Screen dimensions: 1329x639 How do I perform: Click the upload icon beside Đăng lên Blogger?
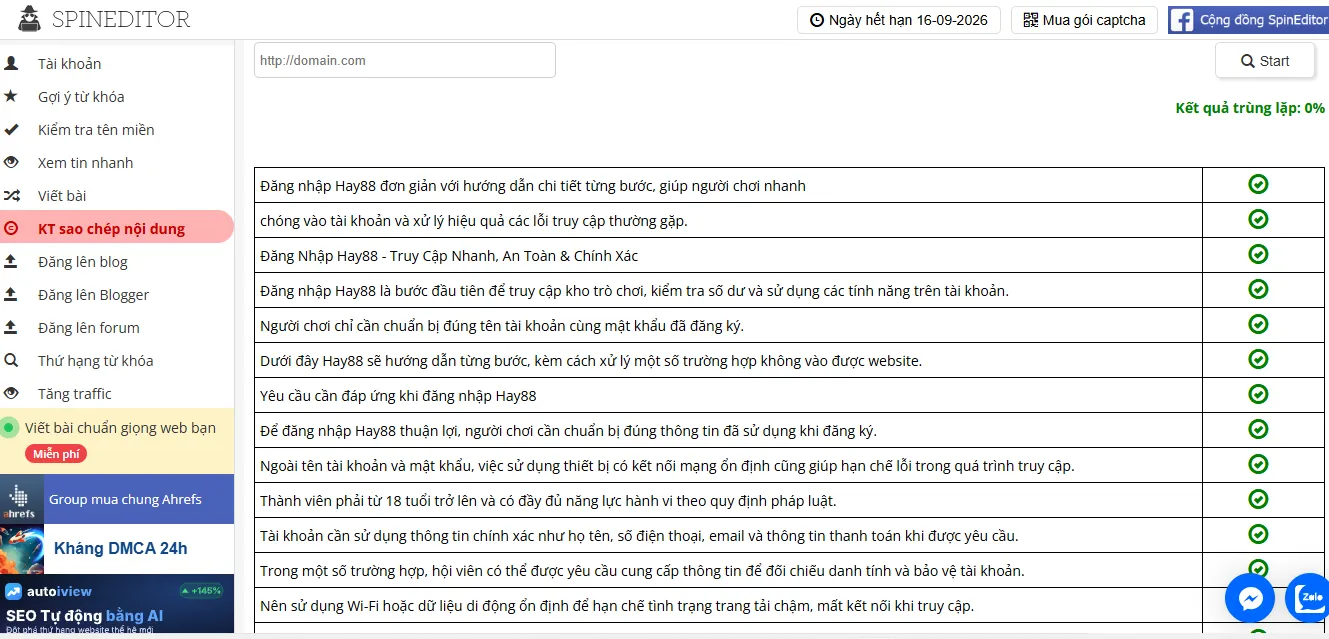coord(11,294)
